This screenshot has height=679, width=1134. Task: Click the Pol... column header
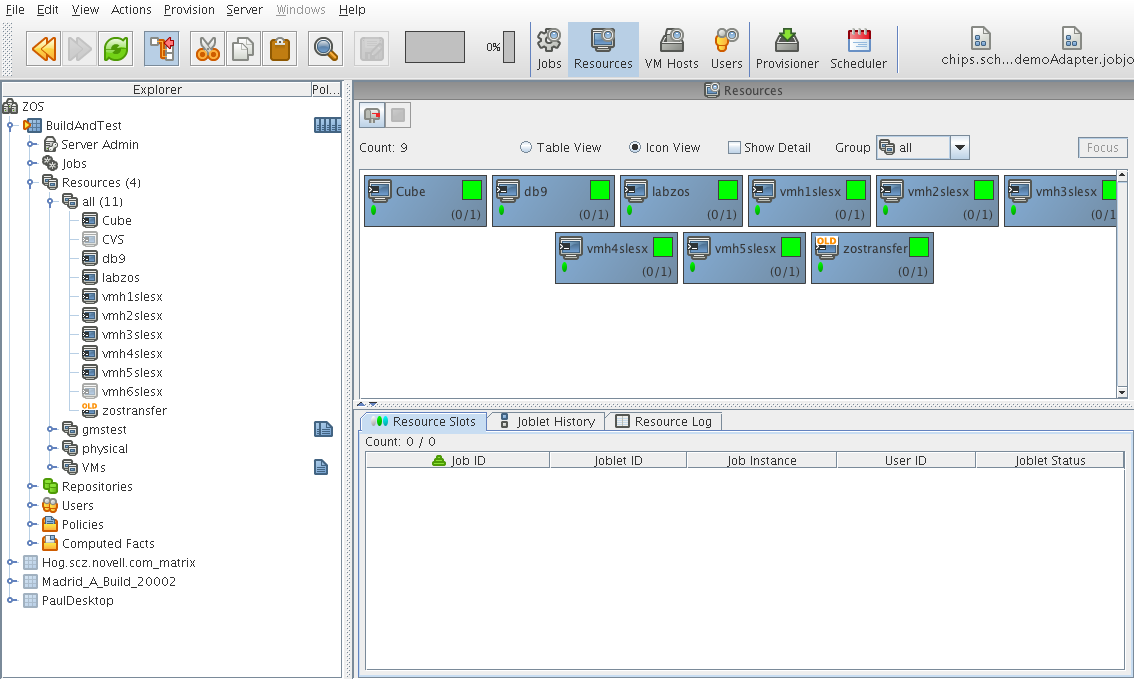point(325,90)
